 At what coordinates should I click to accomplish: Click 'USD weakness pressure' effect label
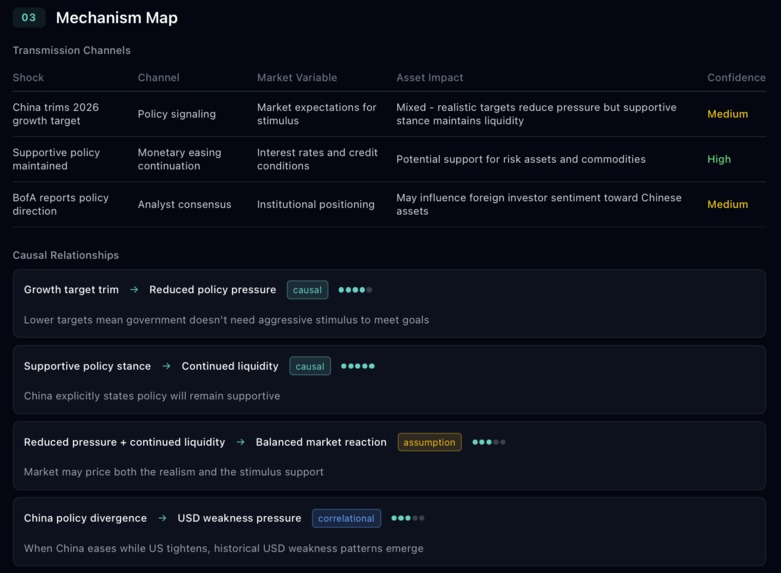click(239, 518)
